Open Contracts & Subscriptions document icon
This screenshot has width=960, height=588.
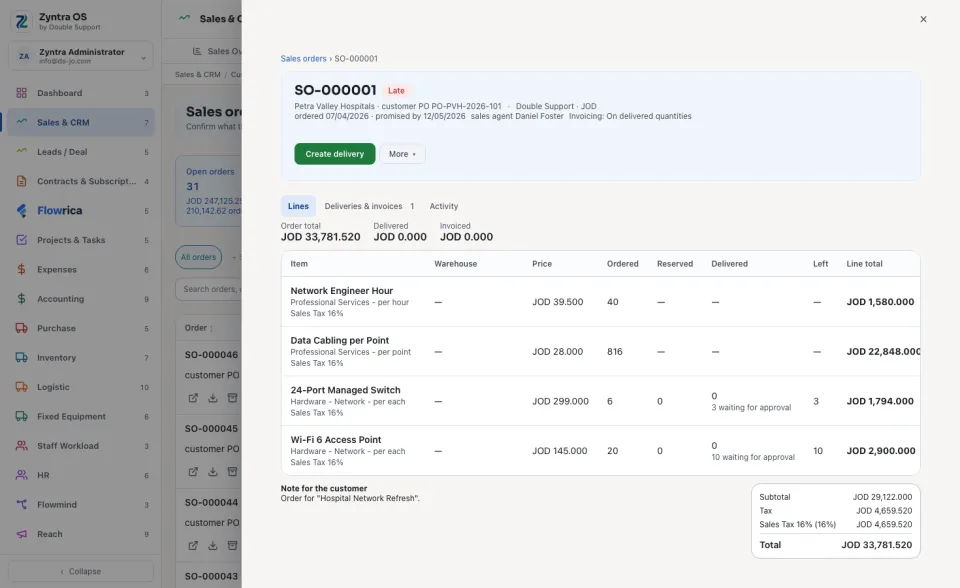click(21, 181)
